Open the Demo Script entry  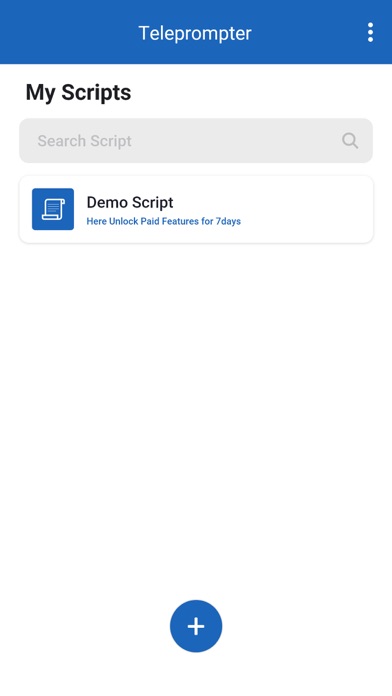(x=196, y=209)
